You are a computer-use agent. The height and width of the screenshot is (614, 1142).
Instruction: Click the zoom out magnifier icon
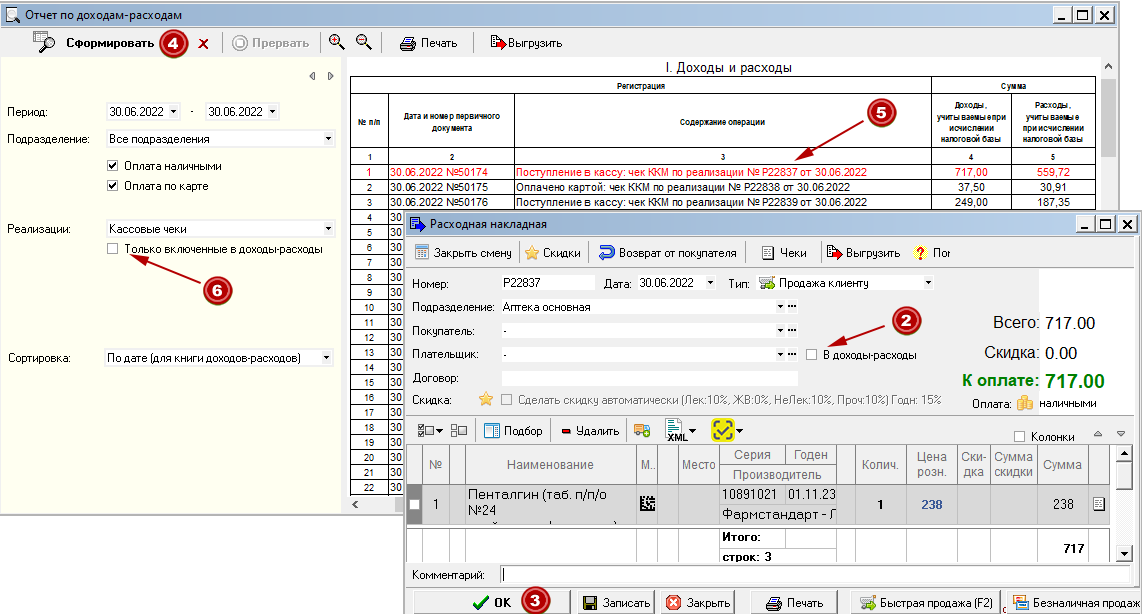[363, 42]
